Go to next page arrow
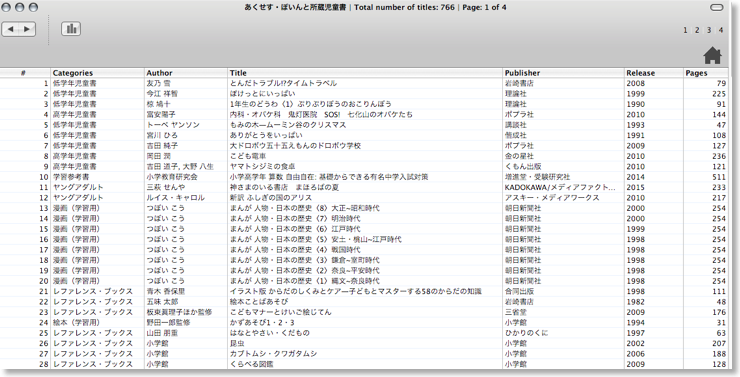This screenshot has width=740, height=377. (27, 29)
